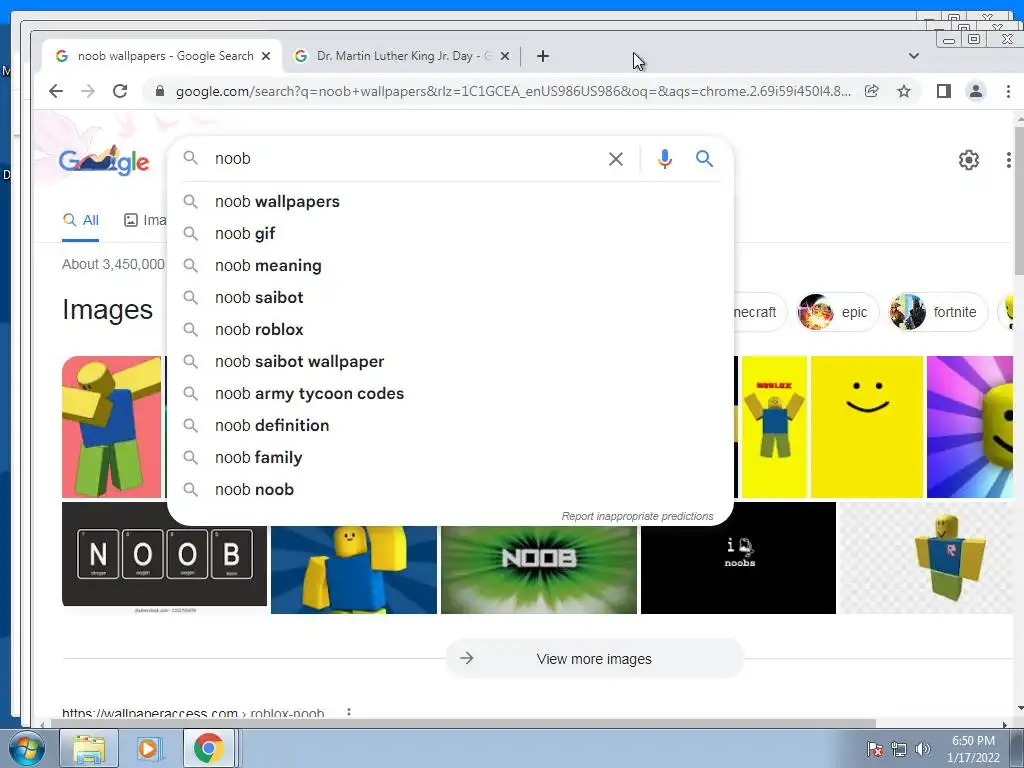
Task: Click View more images button
Action: [x=594, y=659]
